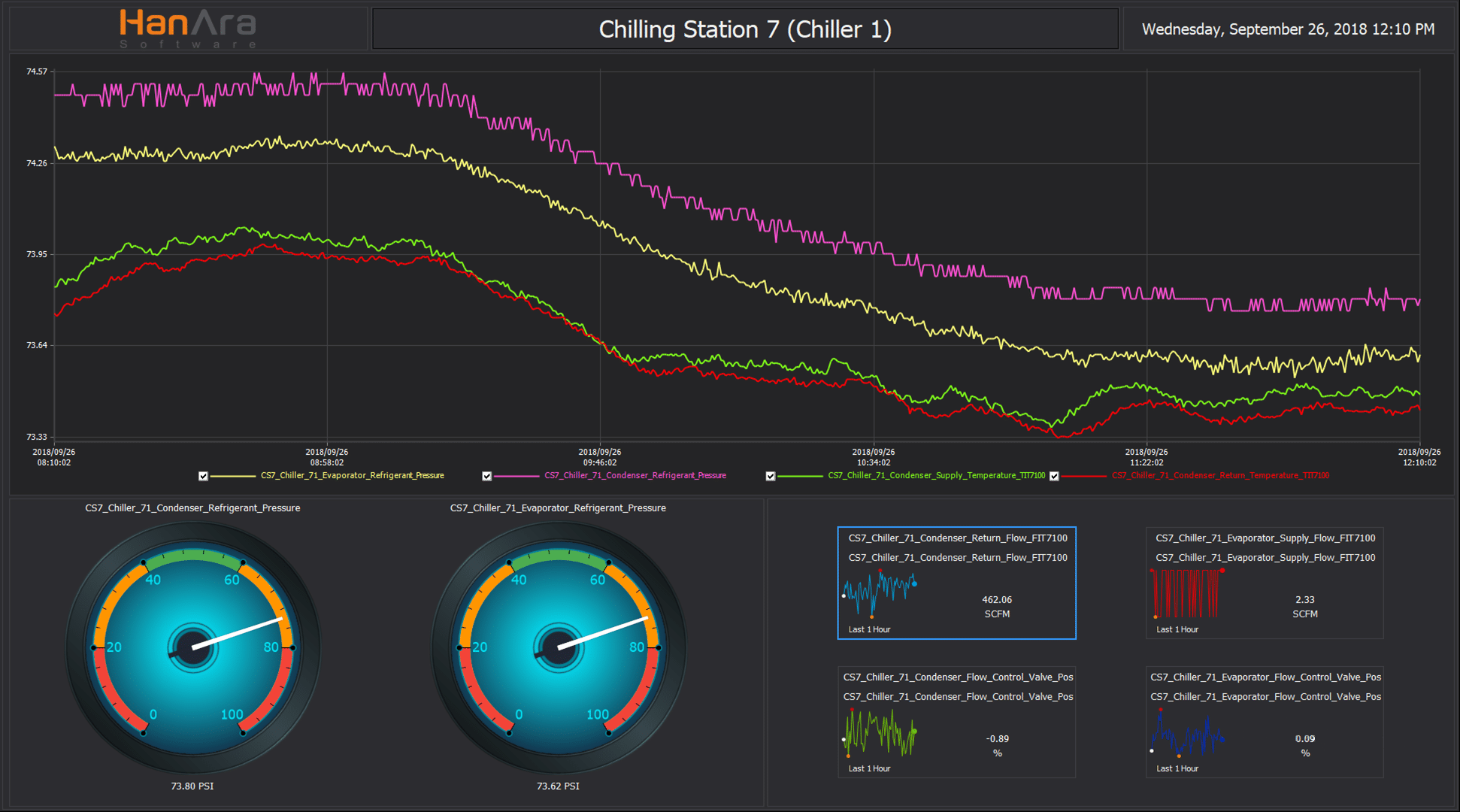Click the 73.80 PSI gauge reading
Screen dimensions: 1460x812
[192, 786]
